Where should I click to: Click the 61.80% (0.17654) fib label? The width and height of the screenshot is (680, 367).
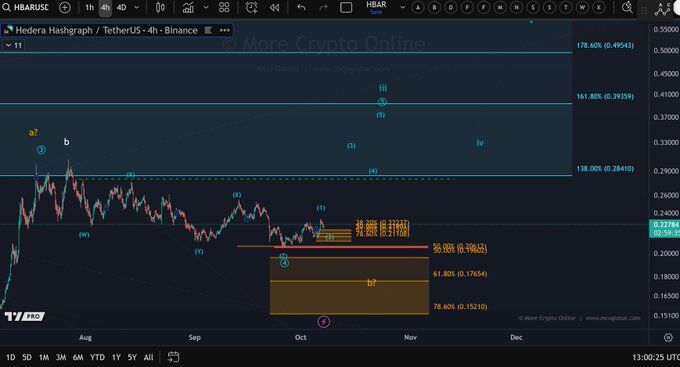pyautogui.click(x=460, y=274)
